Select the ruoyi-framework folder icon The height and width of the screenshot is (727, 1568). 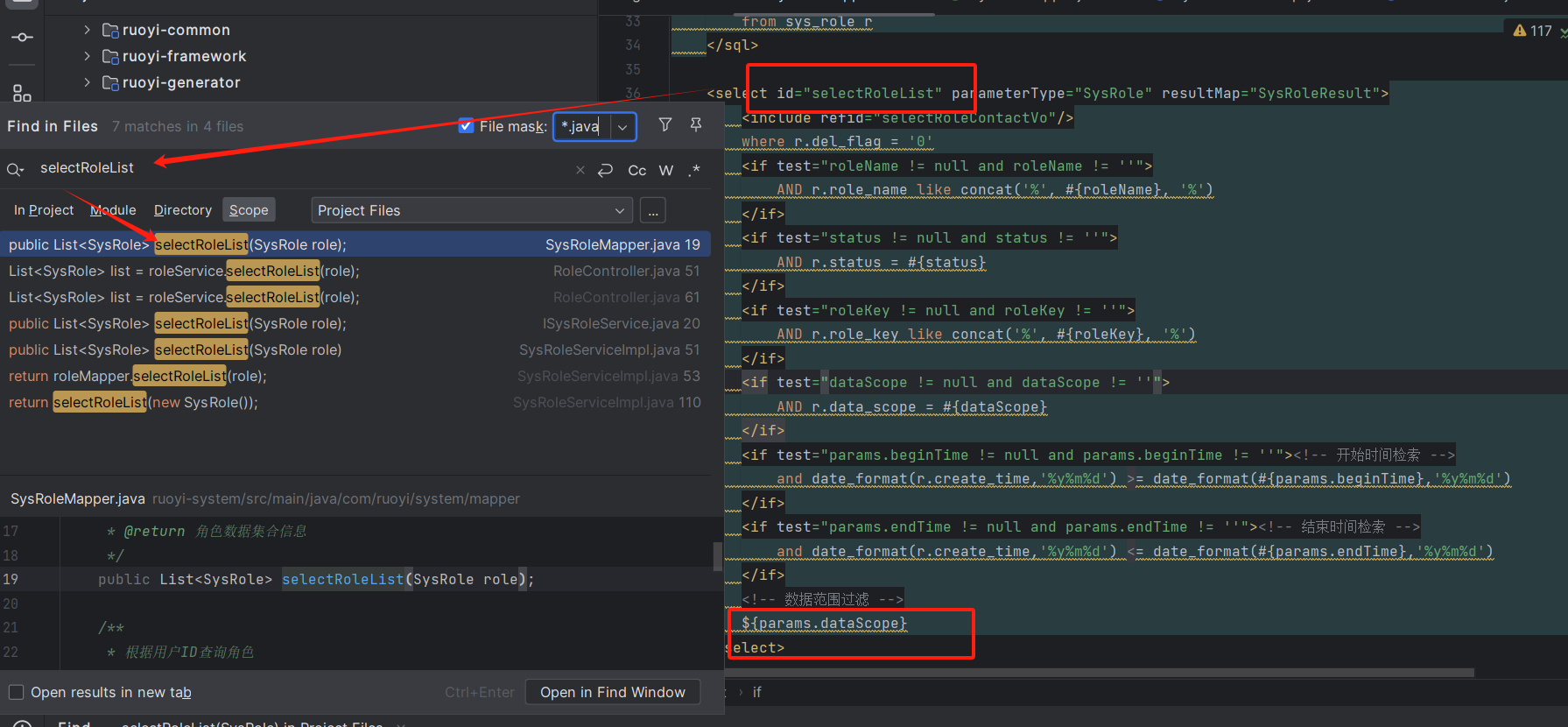click(110, 57)
